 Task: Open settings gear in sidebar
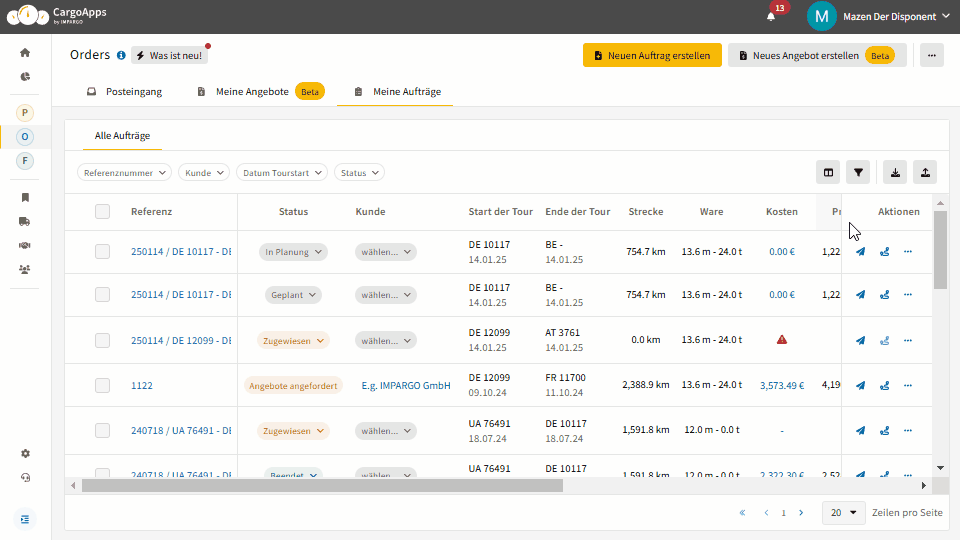pos(25,454)
